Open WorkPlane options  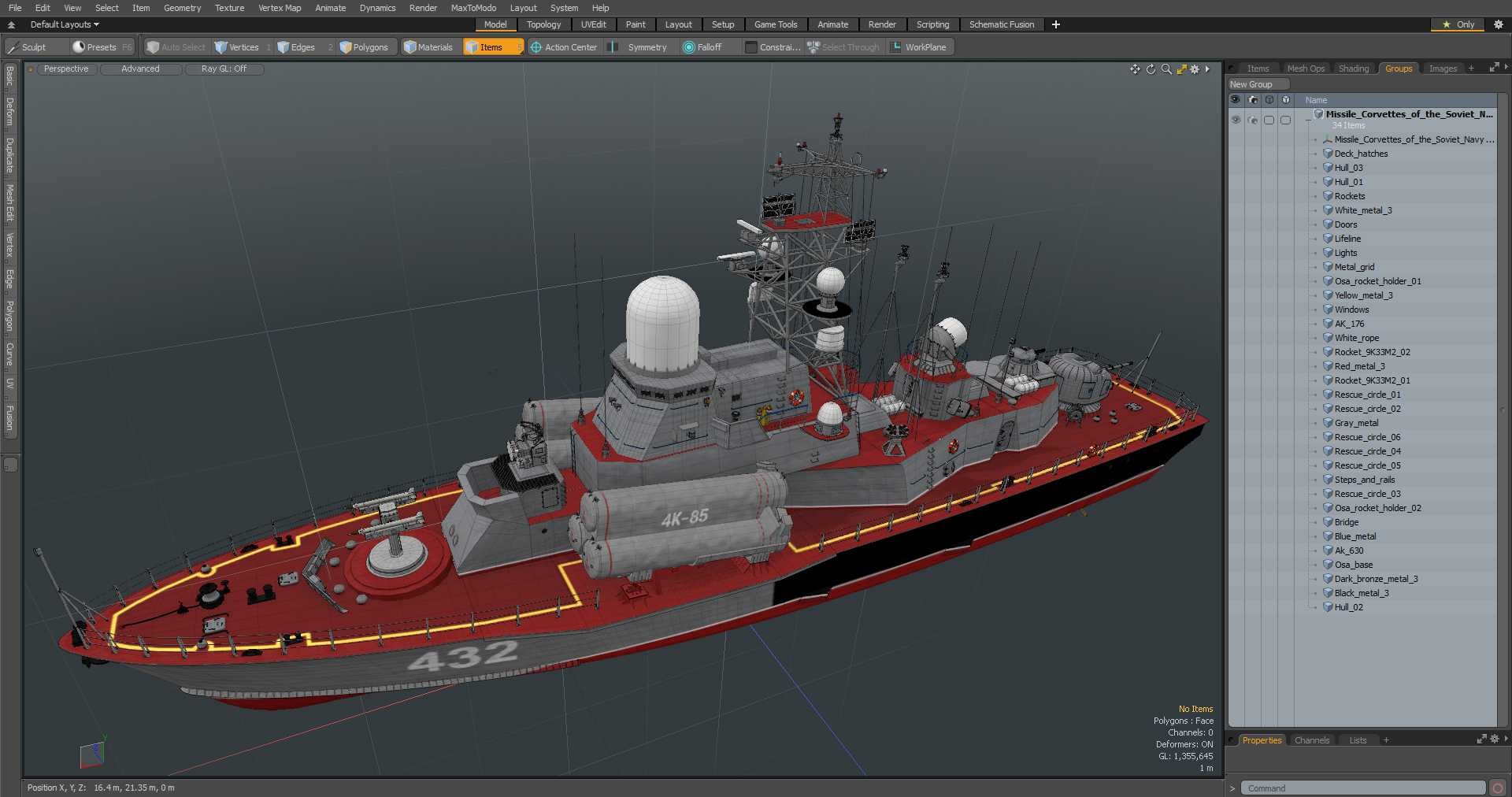(x=920, y=47)
